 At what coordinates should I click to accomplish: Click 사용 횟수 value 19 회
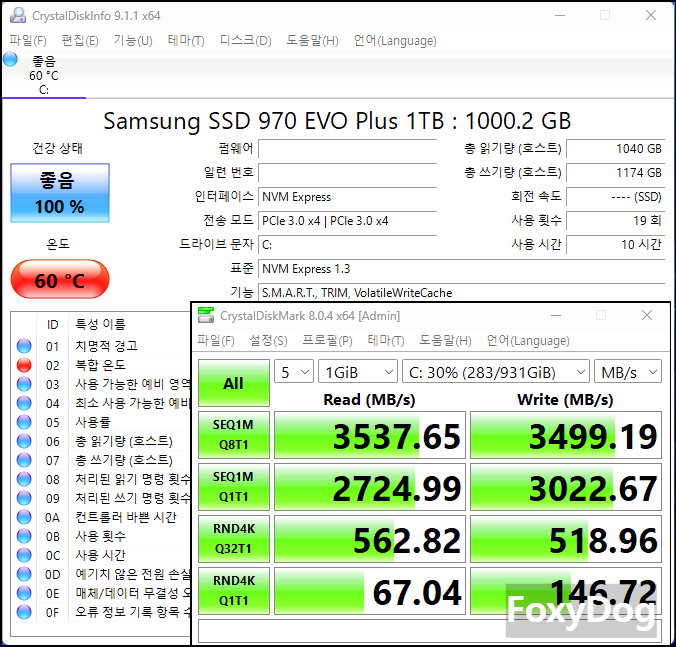pos(616,221)
